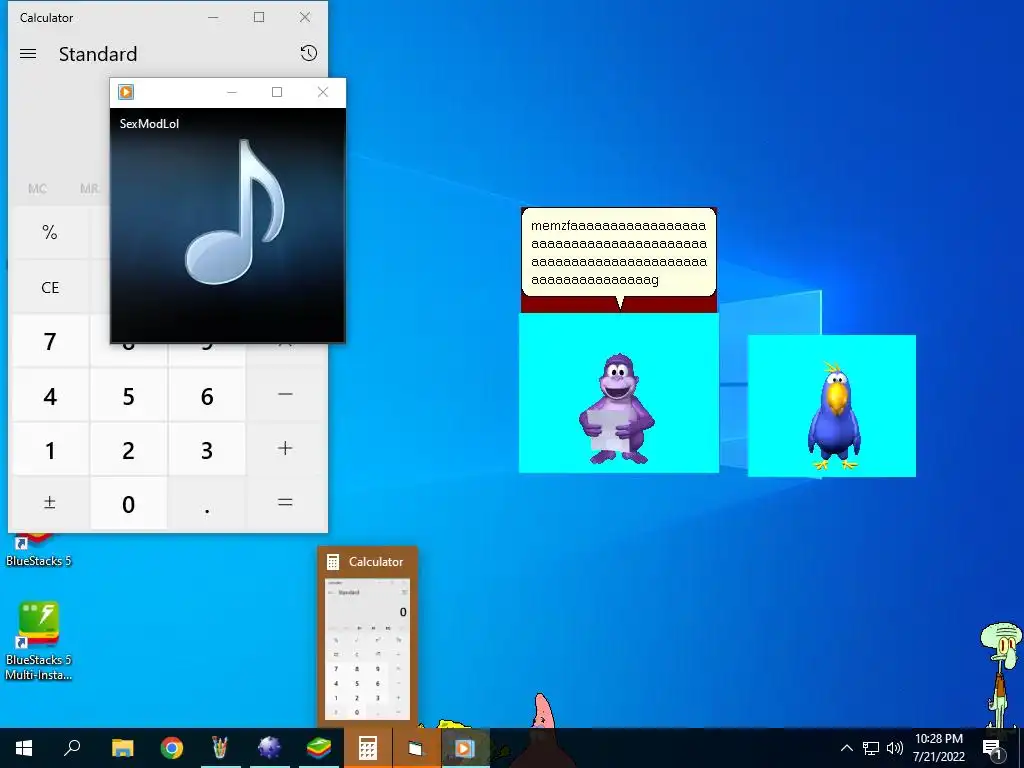1024x768 pixels.
Task: Open the Calculator hamburger navigation menu
Action: (28, 54)
